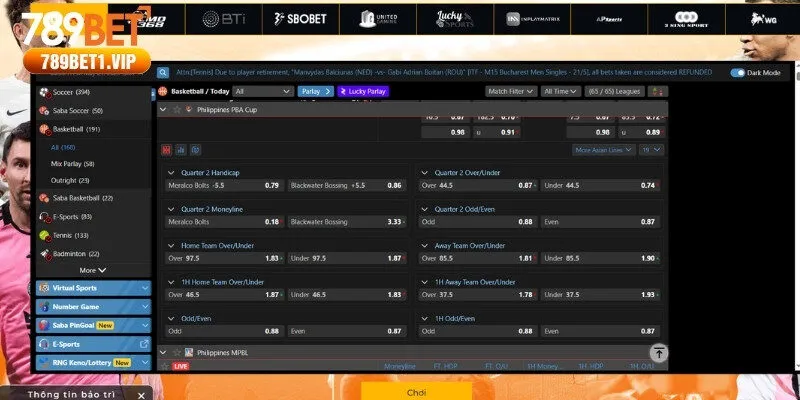Viewport: 800px width, 400px height.
Task: Expand the Number Game panel chevron
Action: (145, 307)
